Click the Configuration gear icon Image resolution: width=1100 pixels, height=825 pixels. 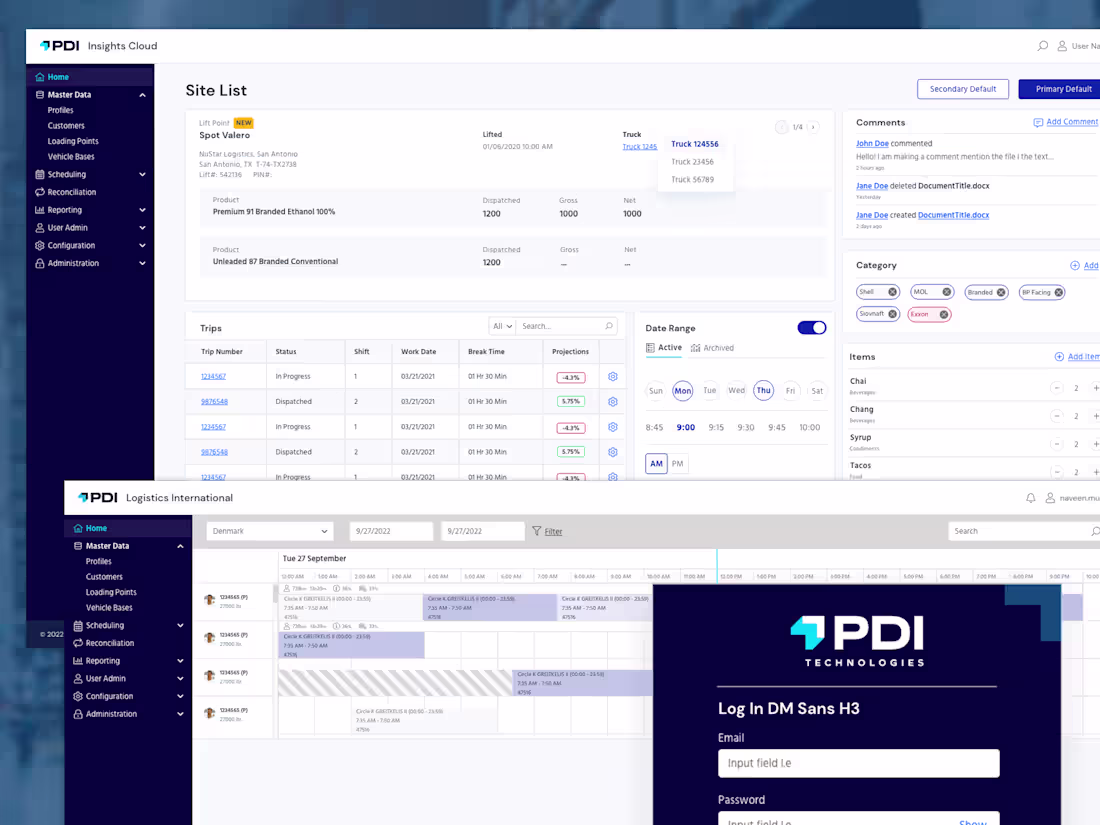38,245
